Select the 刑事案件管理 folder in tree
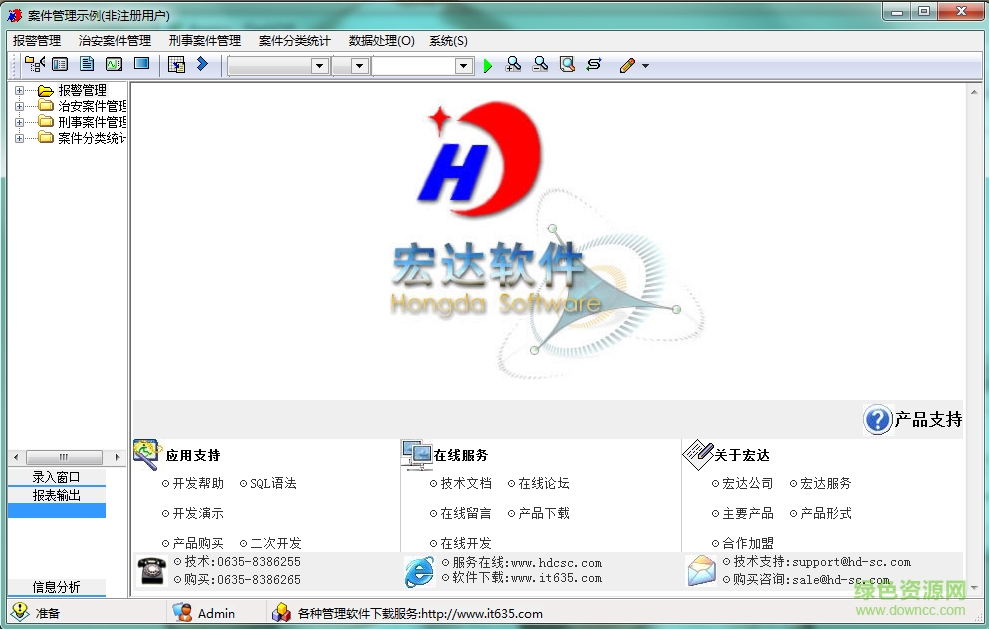 pos(82,122)
